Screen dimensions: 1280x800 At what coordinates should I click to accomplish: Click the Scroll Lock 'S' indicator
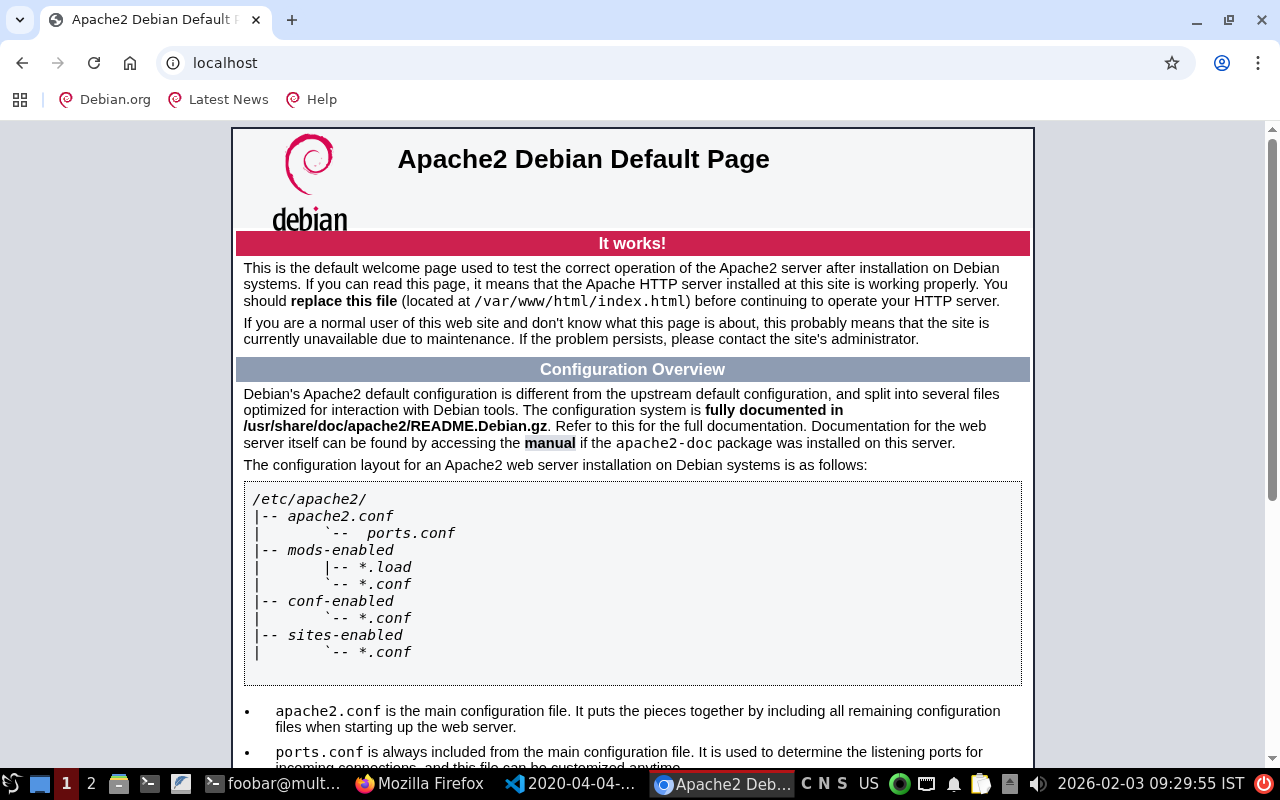pyautogui.click(x=842, y=784)
